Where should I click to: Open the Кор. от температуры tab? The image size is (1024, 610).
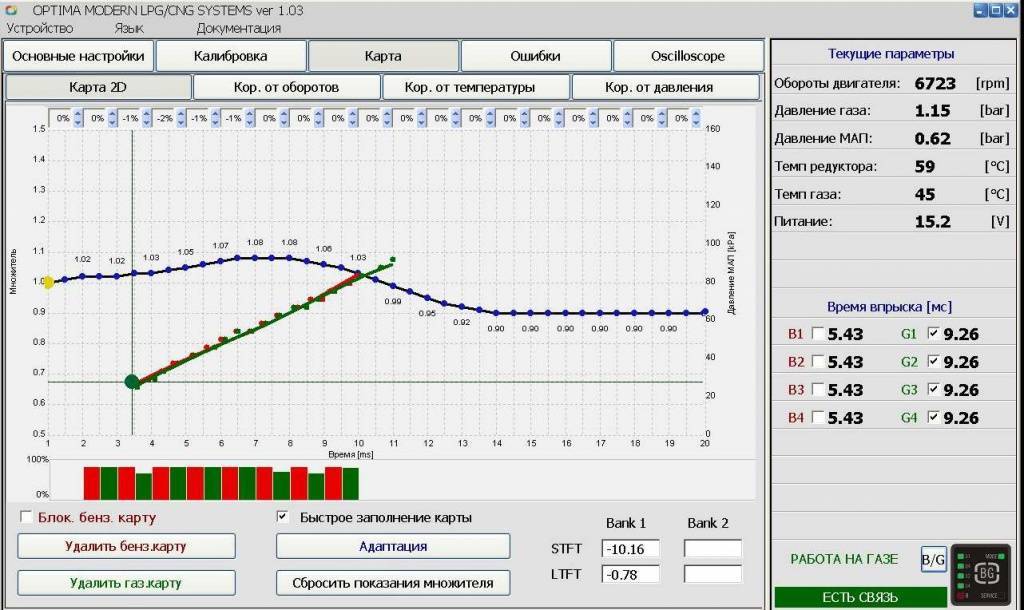point(476,87)
